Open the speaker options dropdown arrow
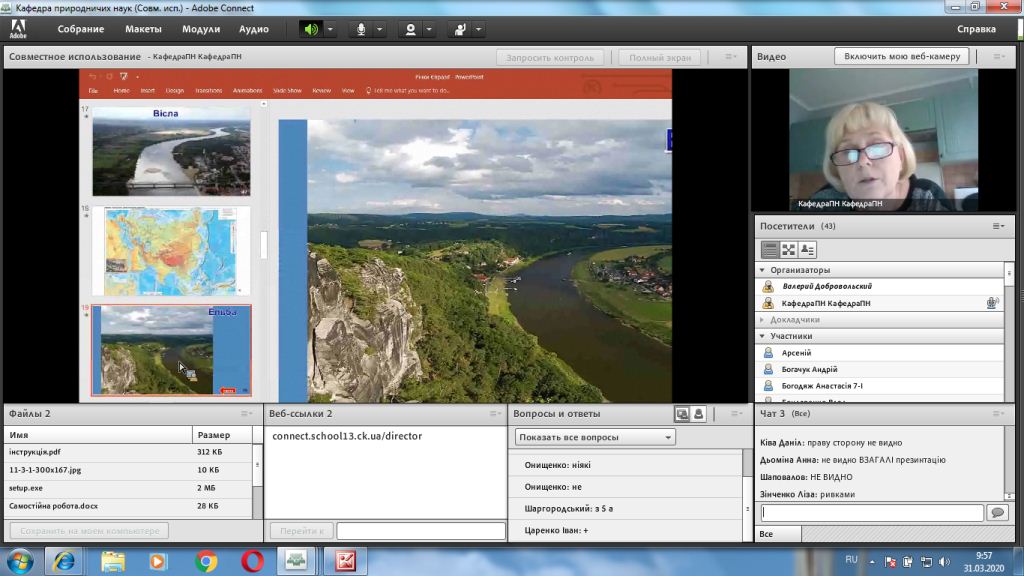This screenshot has width=1024, height=576. 330,29
